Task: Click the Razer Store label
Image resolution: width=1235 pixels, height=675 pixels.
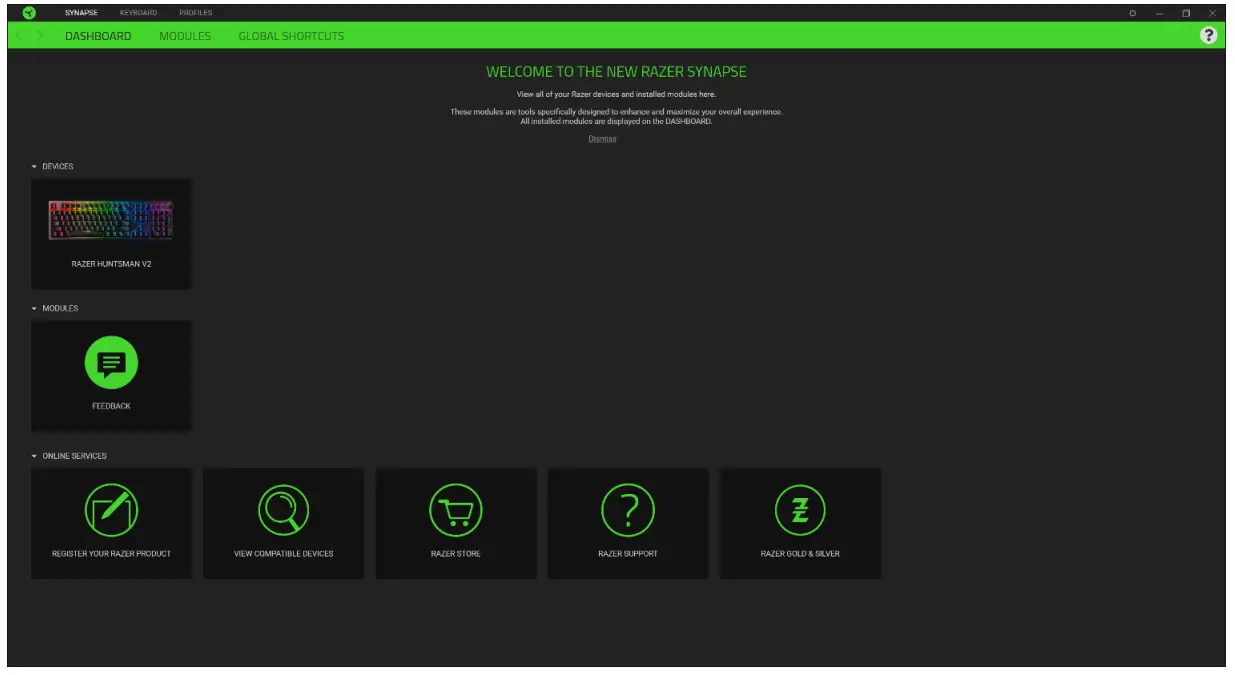Action: coord(455,553)
